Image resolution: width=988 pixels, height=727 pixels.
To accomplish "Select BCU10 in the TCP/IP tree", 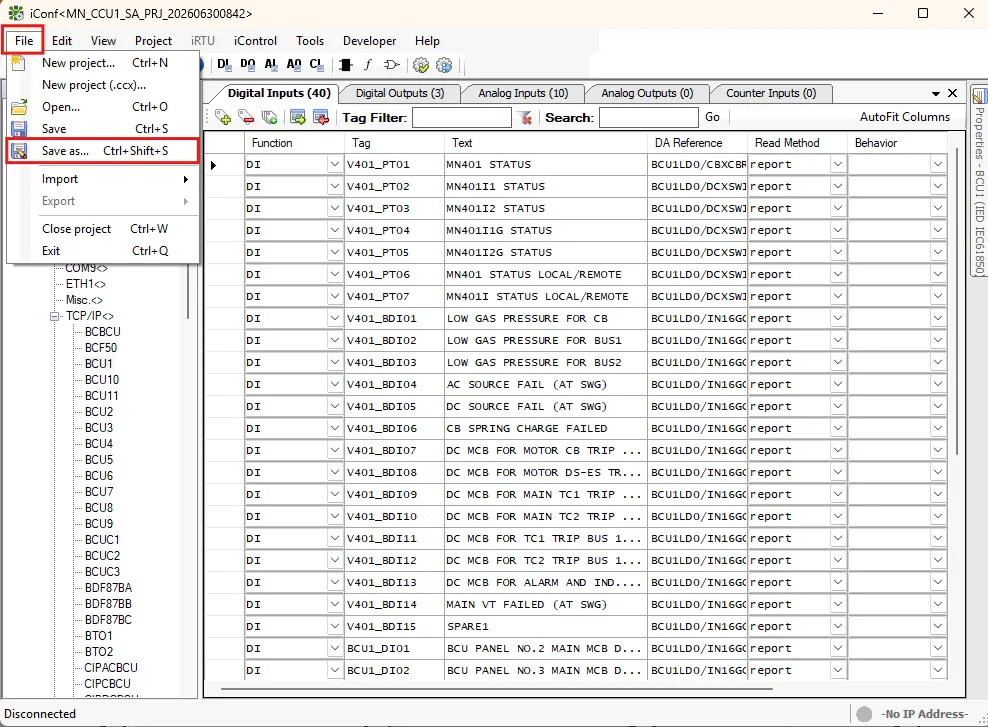I will pos(102,380).
